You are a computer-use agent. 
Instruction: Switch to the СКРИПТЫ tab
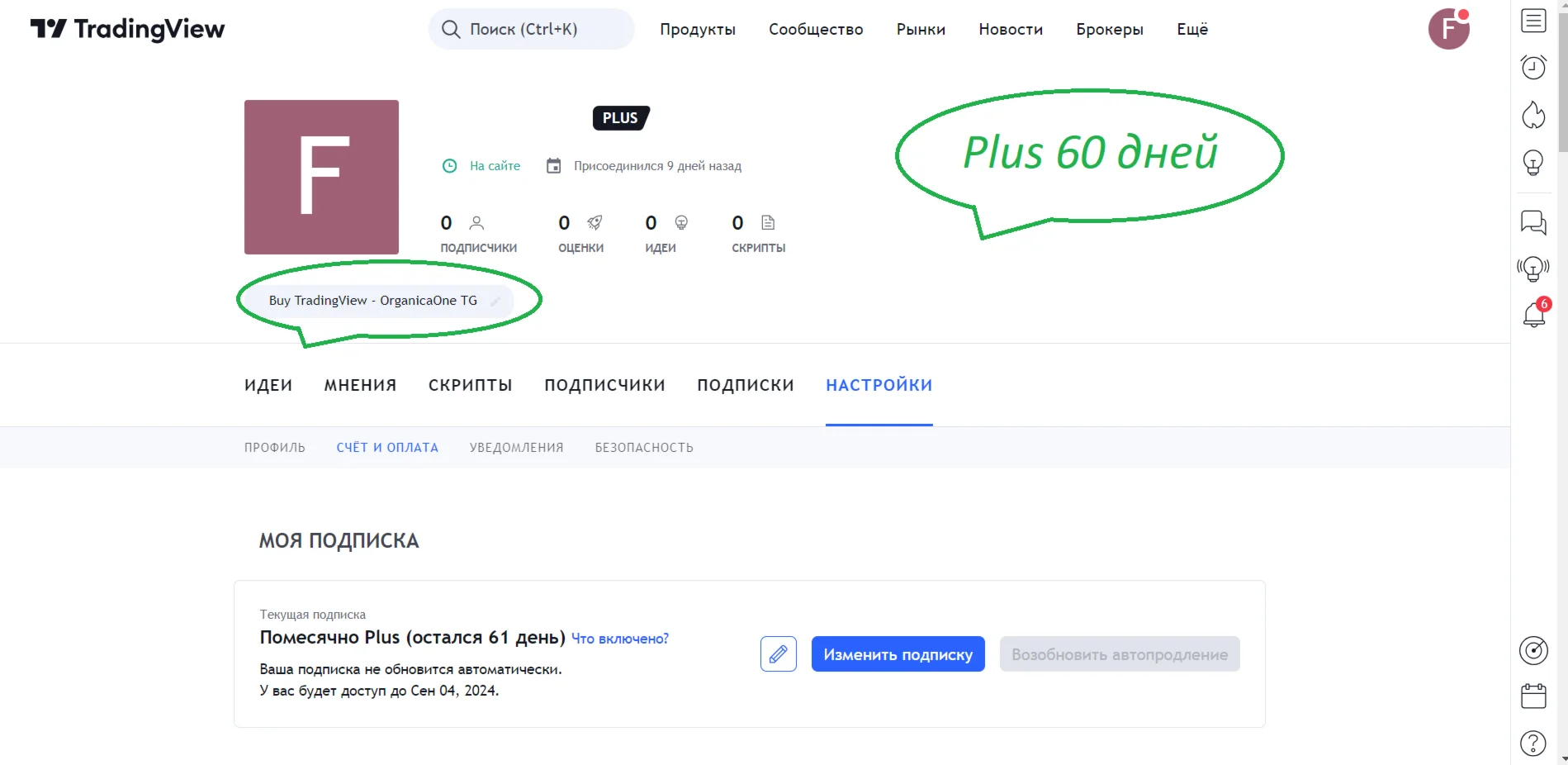click(x=471, y=385)
